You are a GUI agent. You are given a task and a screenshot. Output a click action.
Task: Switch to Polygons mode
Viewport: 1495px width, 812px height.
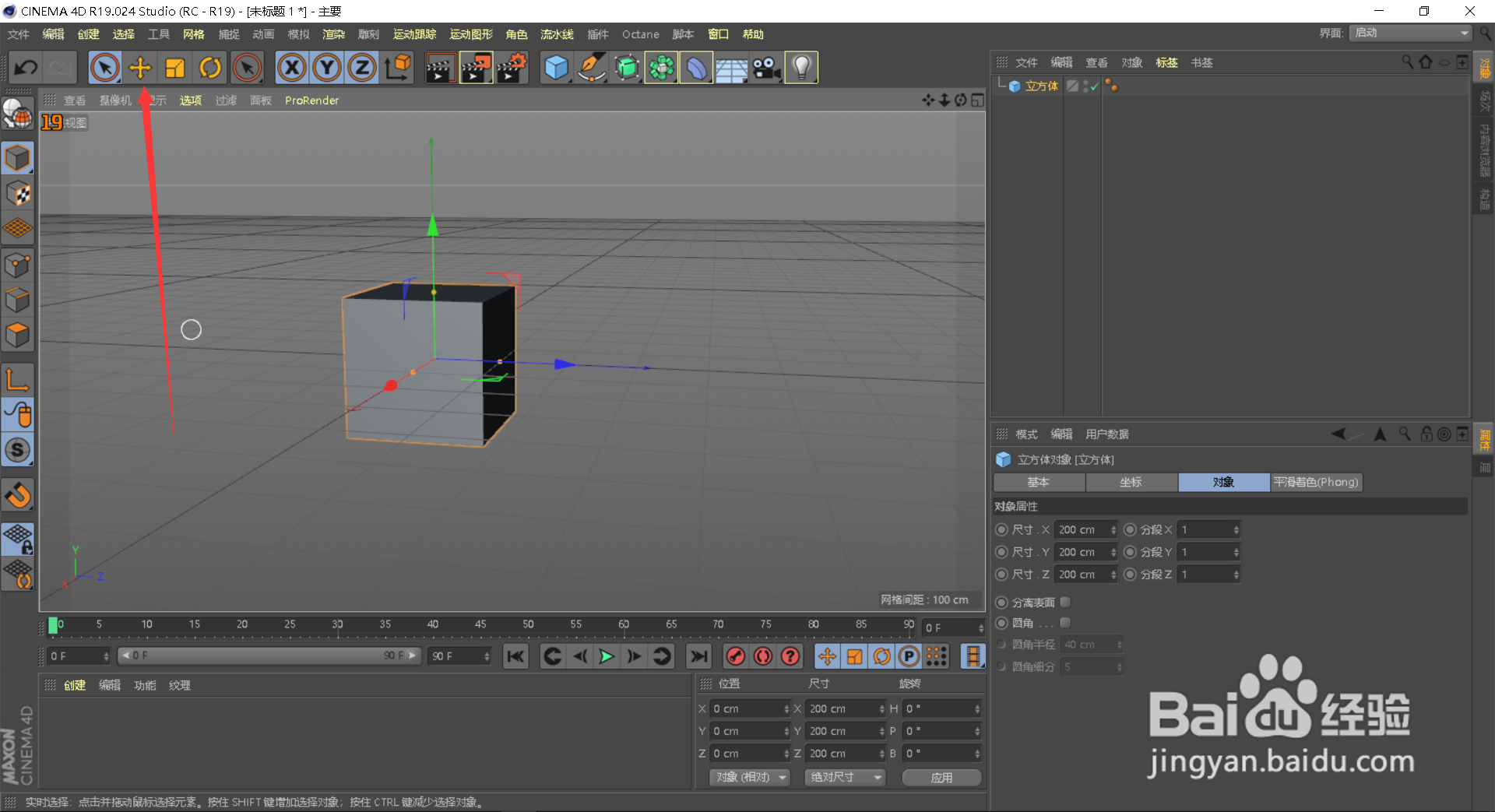pos(18,335)
